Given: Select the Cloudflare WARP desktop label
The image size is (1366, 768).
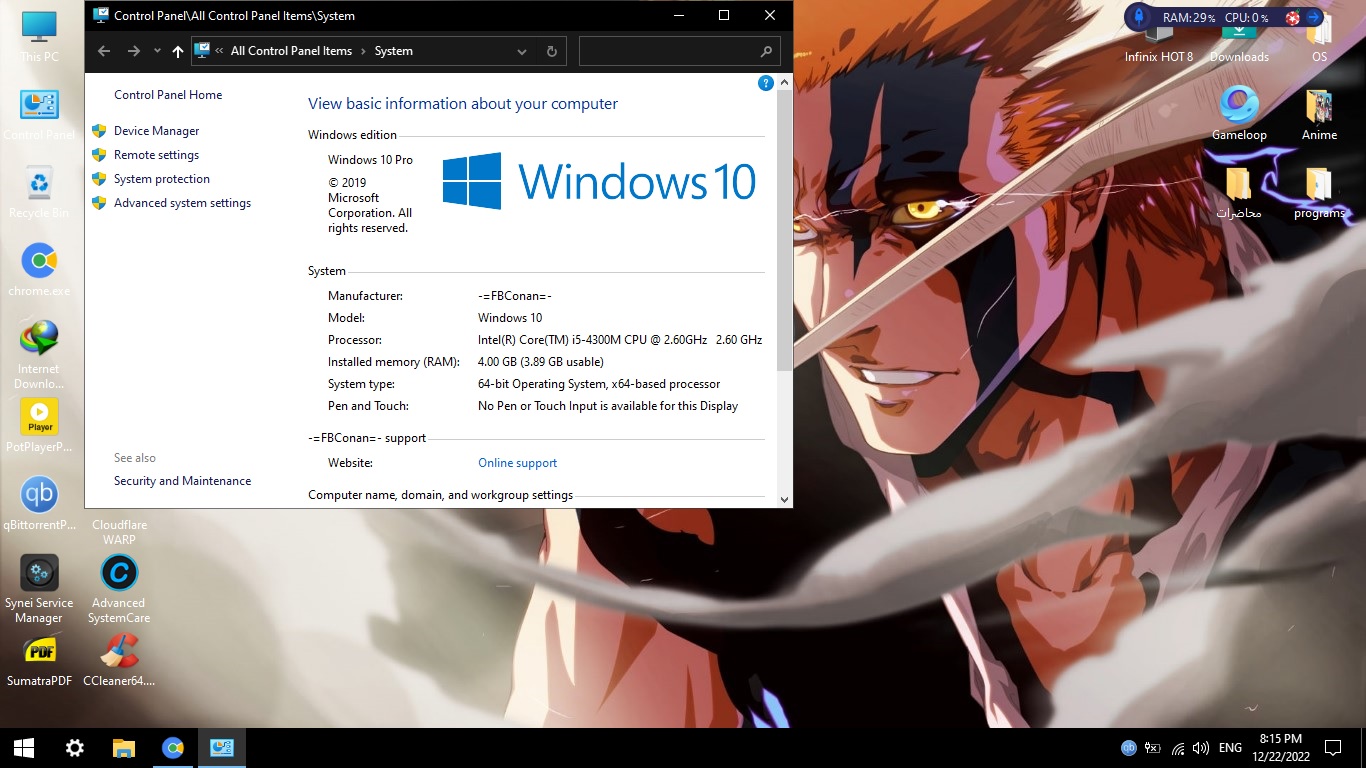Looking at the screenshot, I should [119, 532].
